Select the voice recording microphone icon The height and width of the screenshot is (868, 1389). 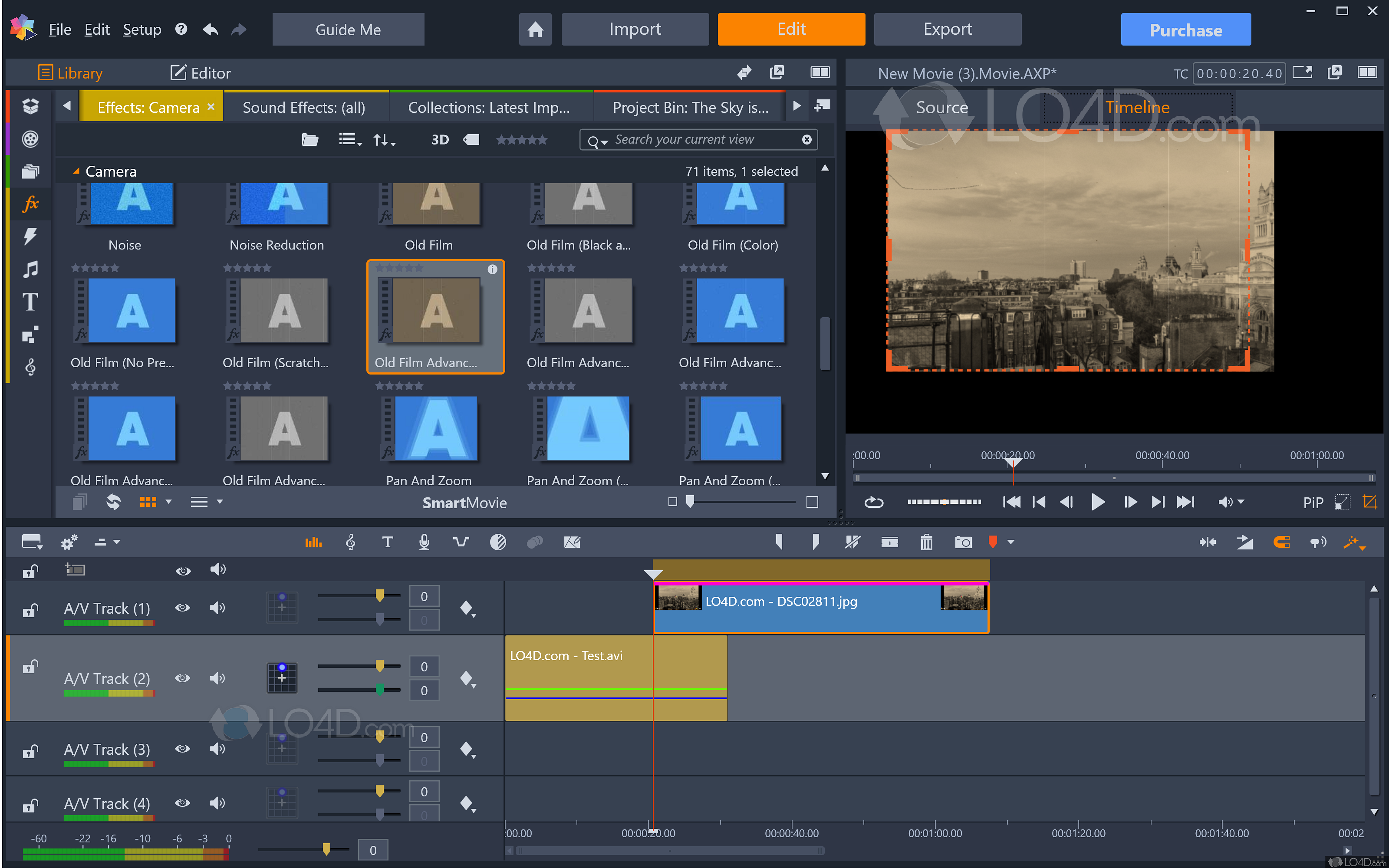(x=424, y=542)
